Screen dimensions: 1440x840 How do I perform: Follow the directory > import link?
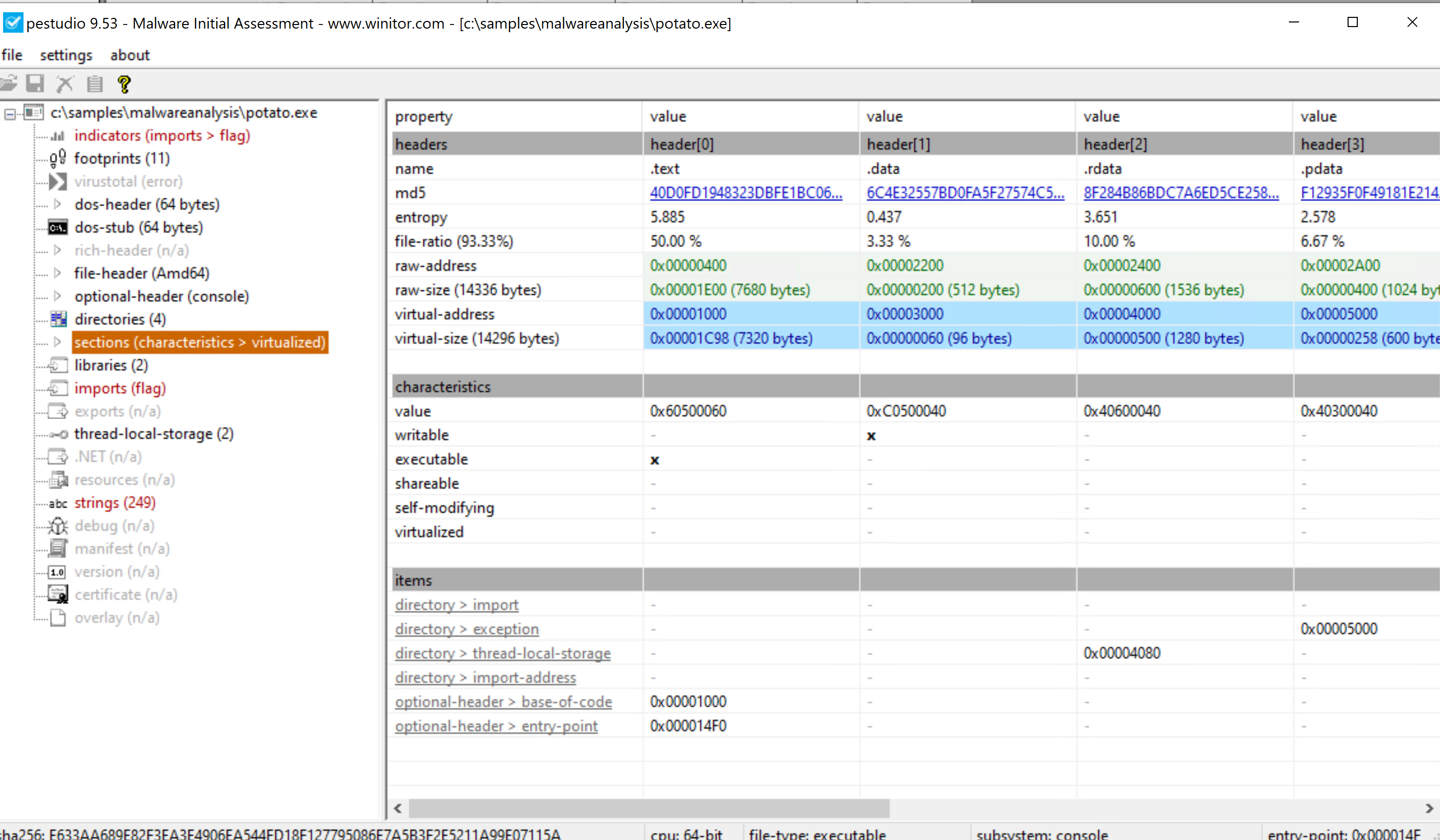457,605
